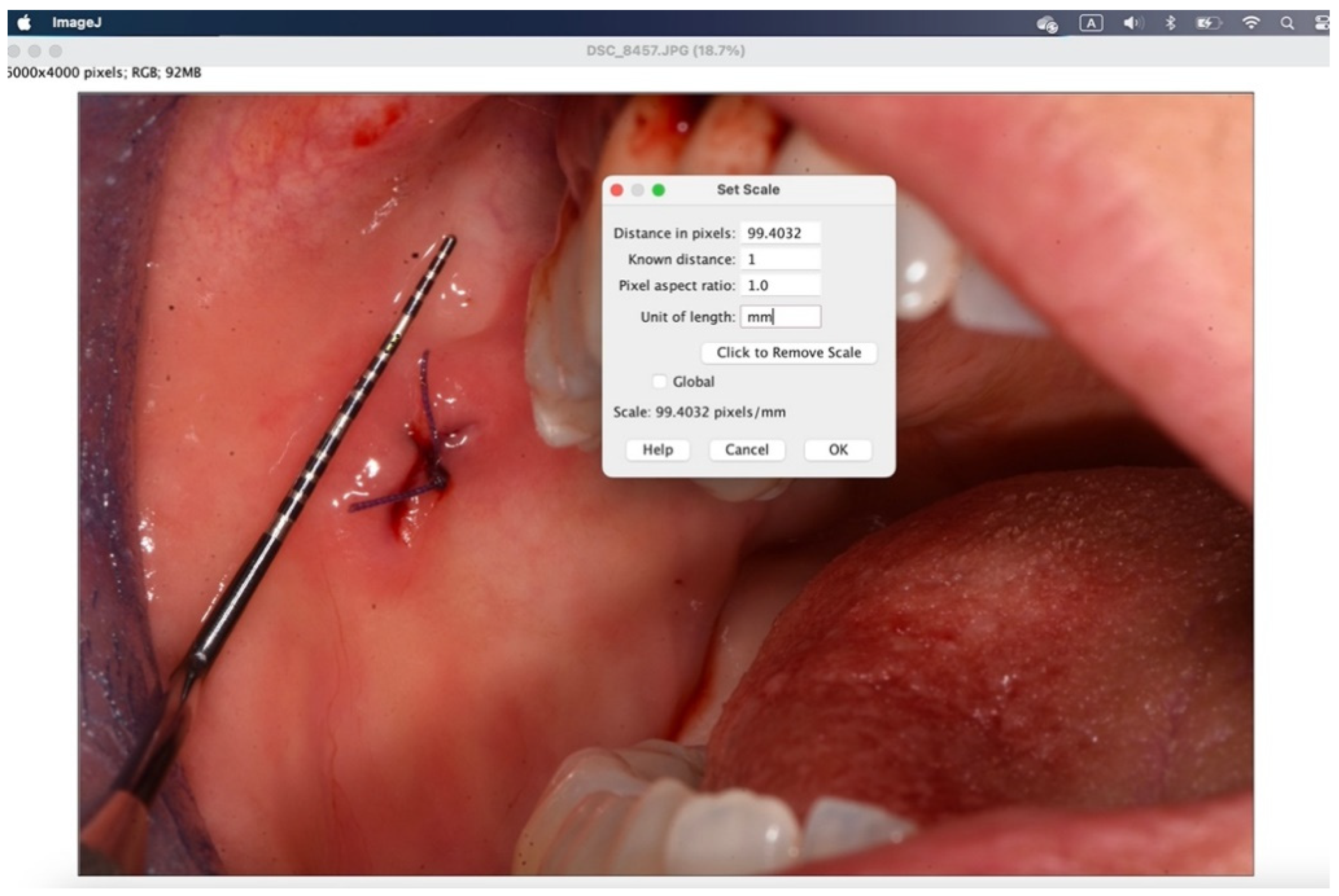Open the Bluetooth menu bar icon
The width and height of the screenshot is (1339, 896).
(1170, 23)
